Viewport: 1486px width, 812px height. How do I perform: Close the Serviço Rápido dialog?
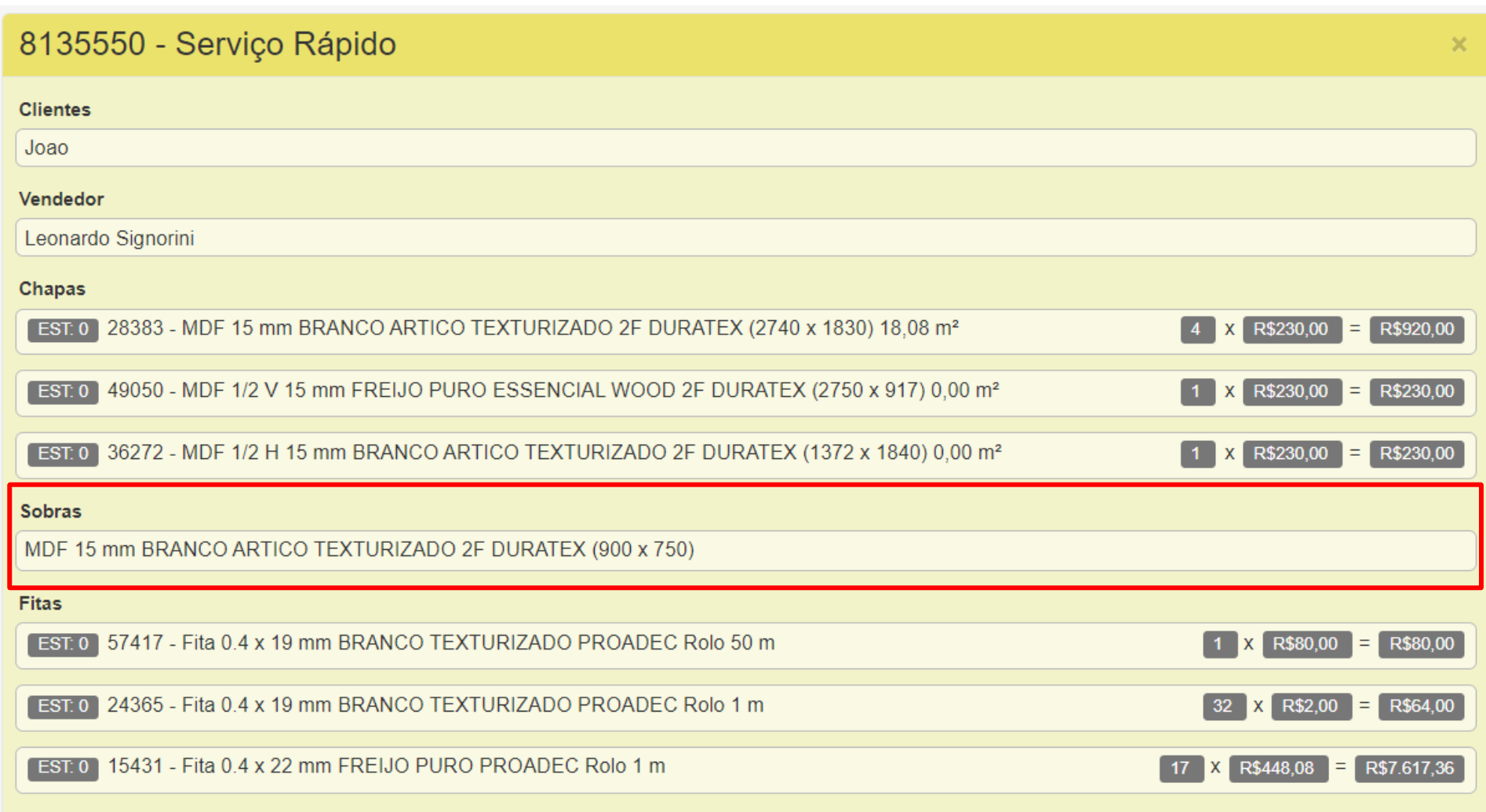click(1459, 45)
